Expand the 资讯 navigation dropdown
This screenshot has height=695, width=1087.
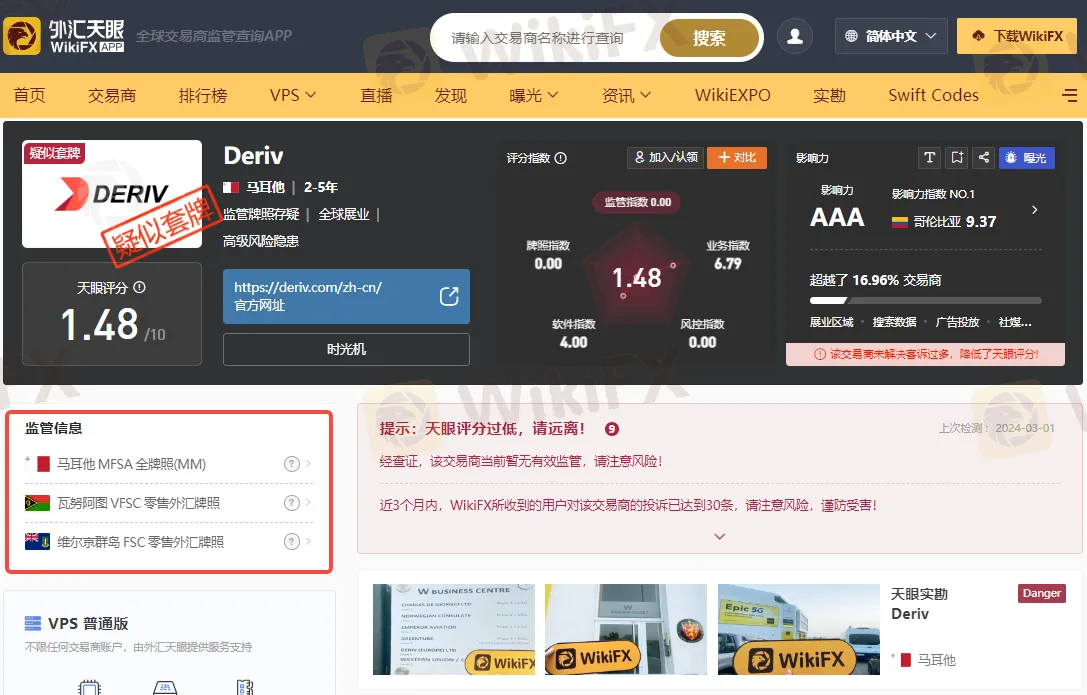point(627,96)
